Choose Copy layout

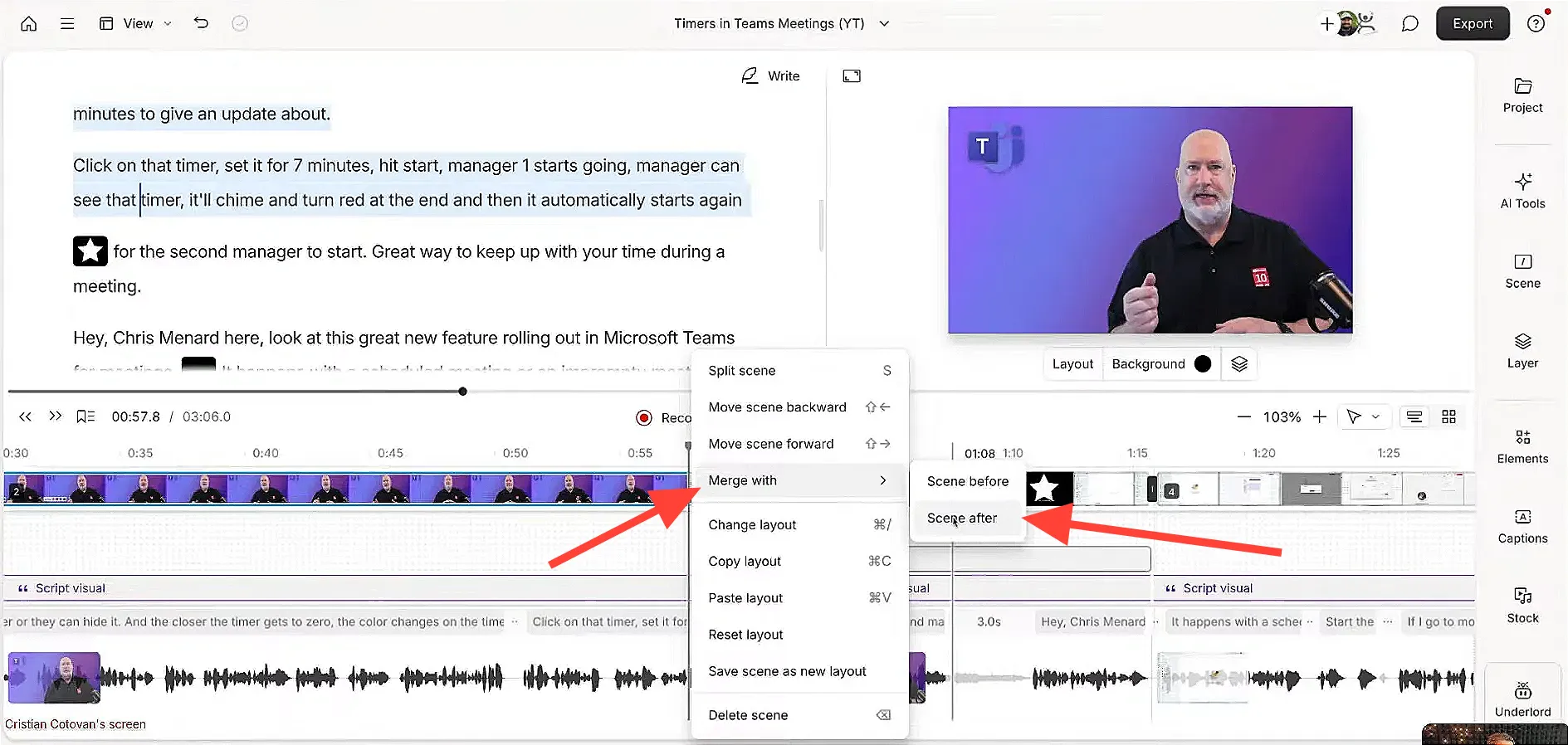click(x=799, y=562)
